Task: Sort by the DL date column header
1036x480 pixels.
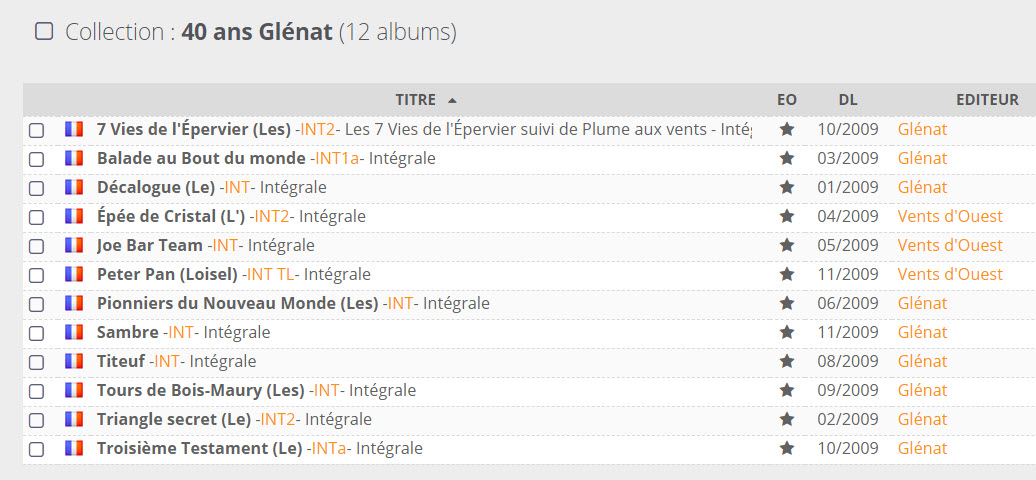Action: click(847, 100)
